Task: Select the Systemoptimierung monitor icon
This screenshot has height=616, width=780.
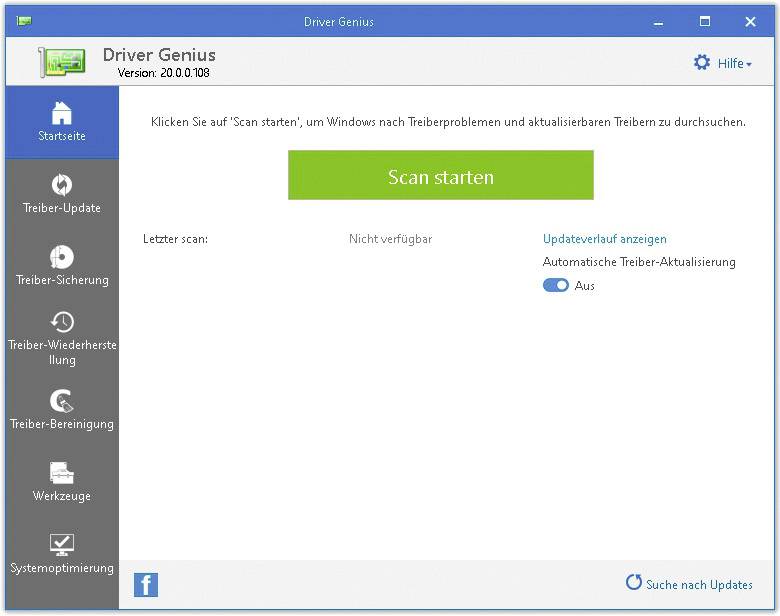Action: (x=62, y=545)
